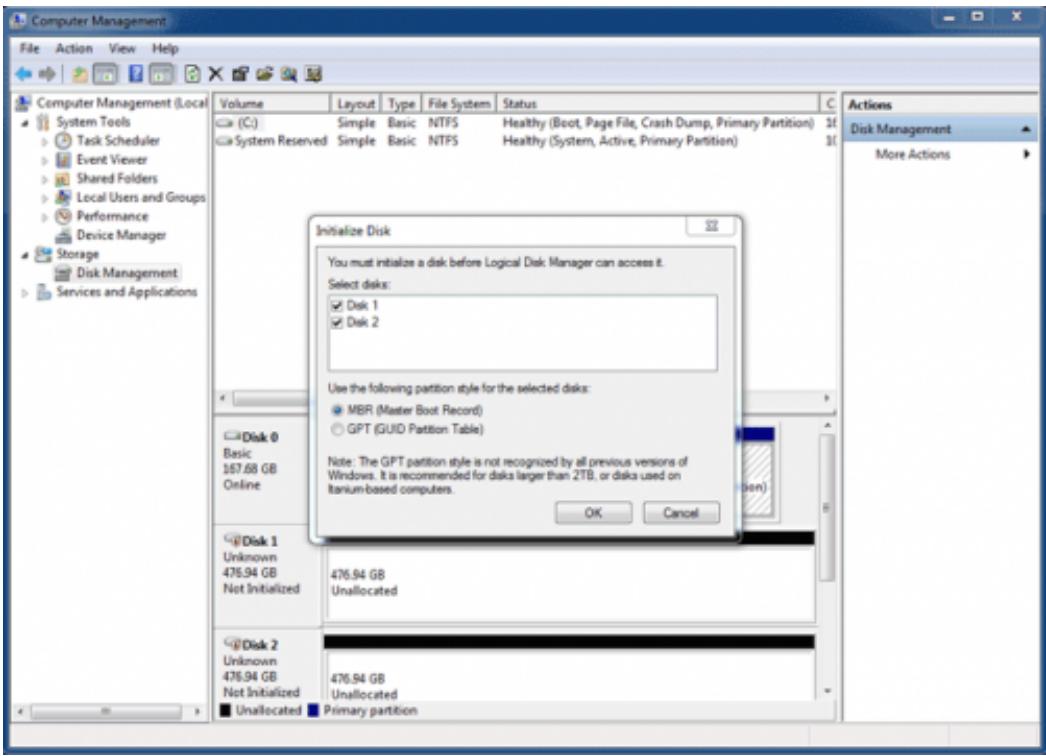Collapse the Storage expander arrow
The height and width of the screenshot is (756, 1046).
[25, 255]
